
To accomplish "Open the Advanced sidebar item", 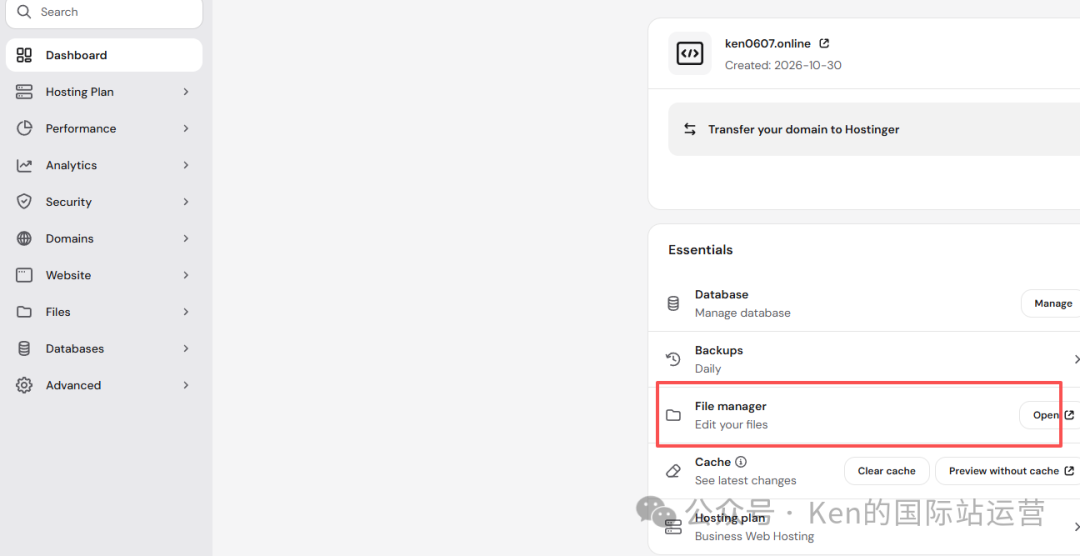I will (x=104, y=385).
